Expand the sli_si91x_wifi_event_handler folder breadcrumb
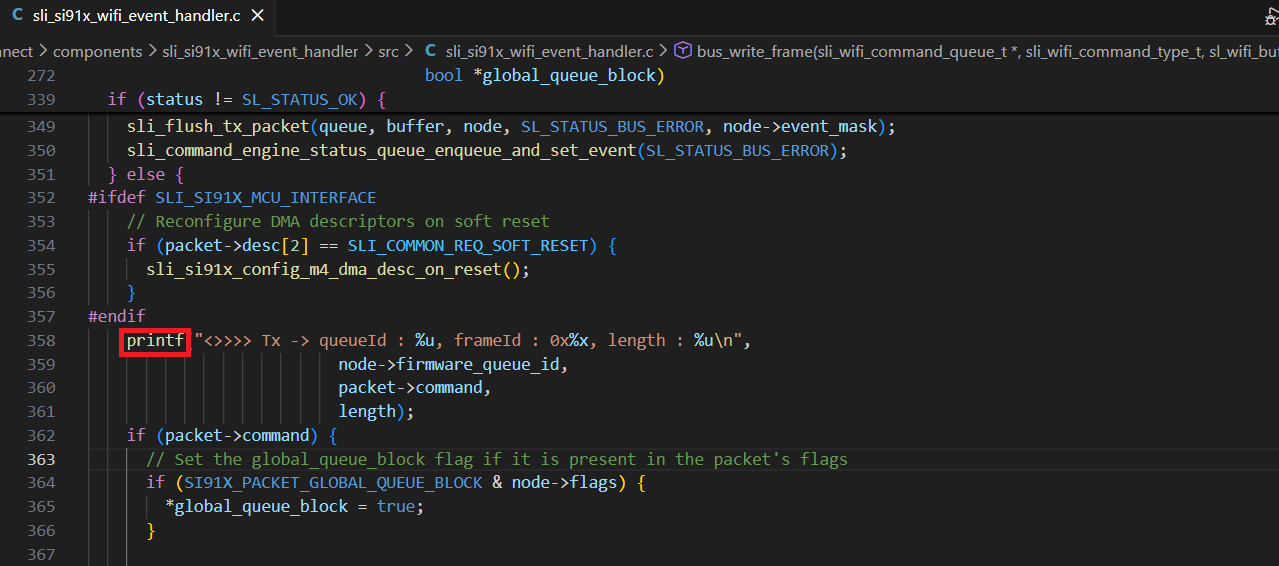 pos(260,51)
